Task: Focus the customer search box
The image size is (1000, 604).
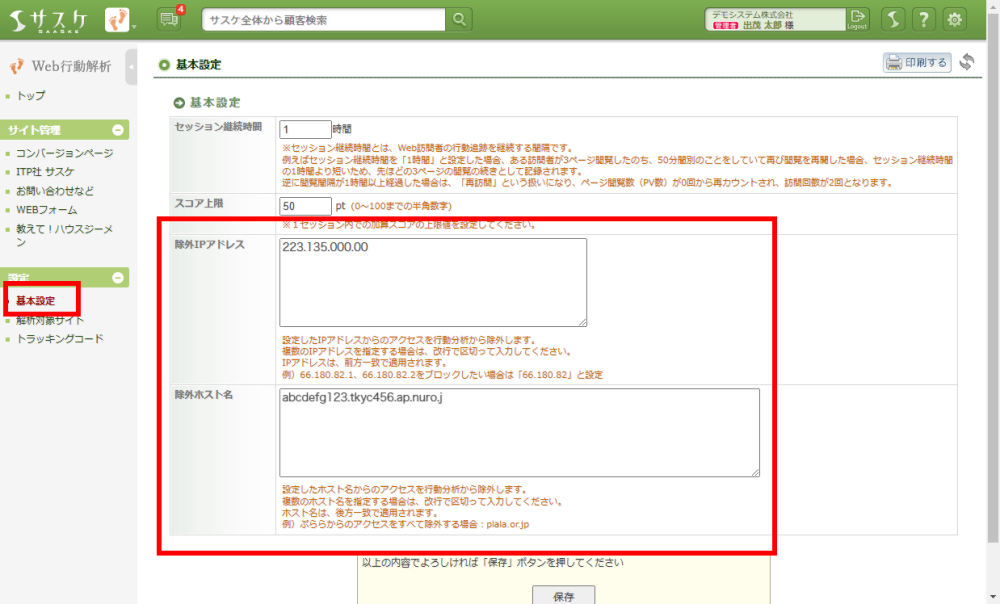Action: point(323,20)
